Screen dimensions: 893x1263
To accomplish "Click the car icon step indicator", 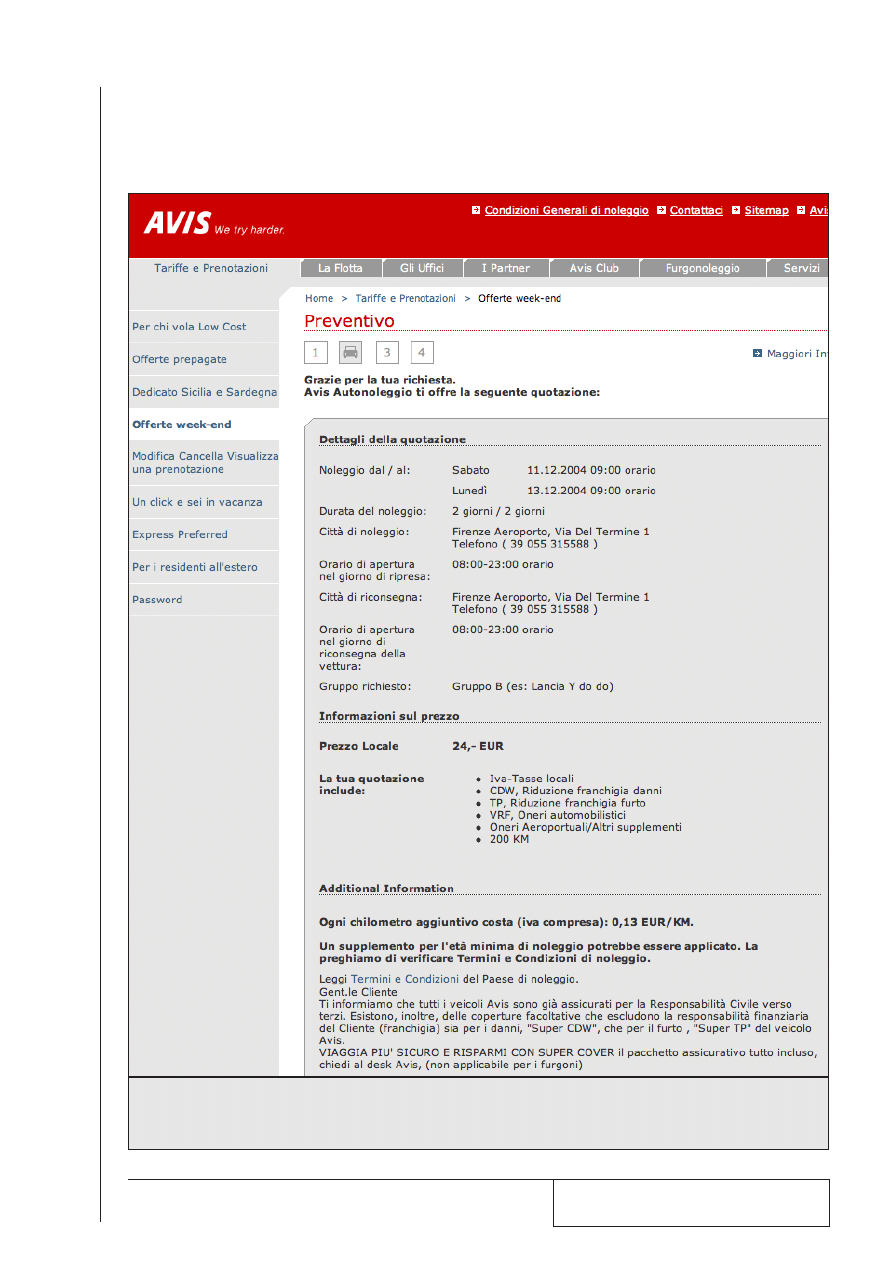I will click(350, 352).
